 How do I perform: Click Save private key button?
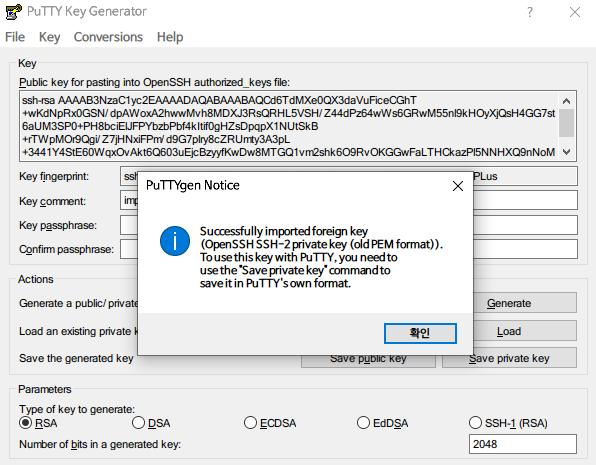point(509,359)
